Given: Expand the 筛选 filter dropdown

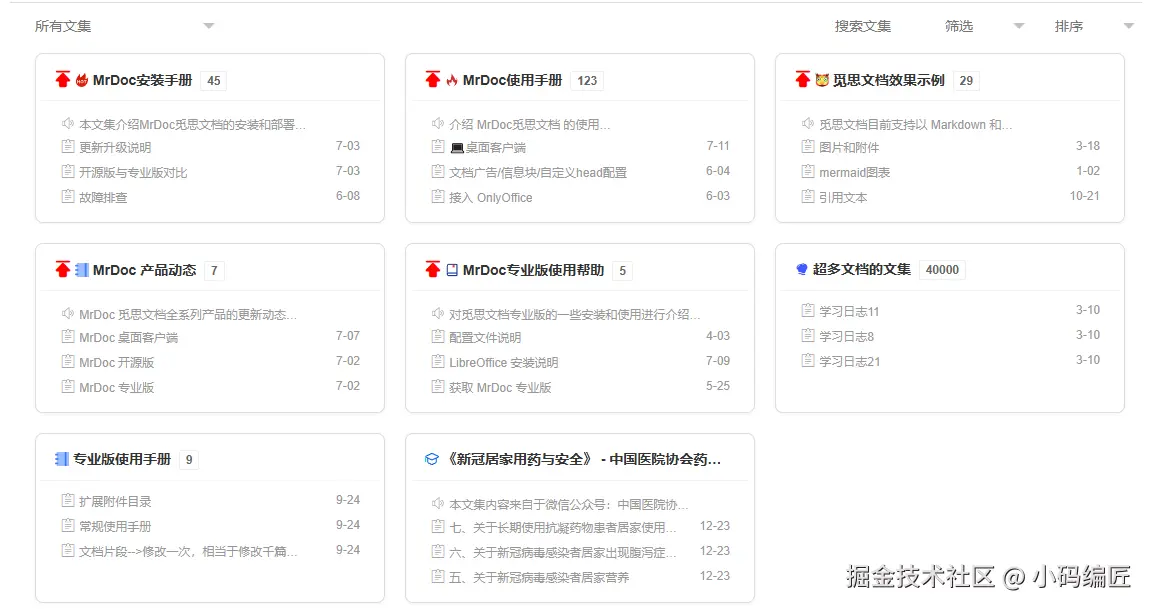Looking at the screenshot, I should point(984,26).
